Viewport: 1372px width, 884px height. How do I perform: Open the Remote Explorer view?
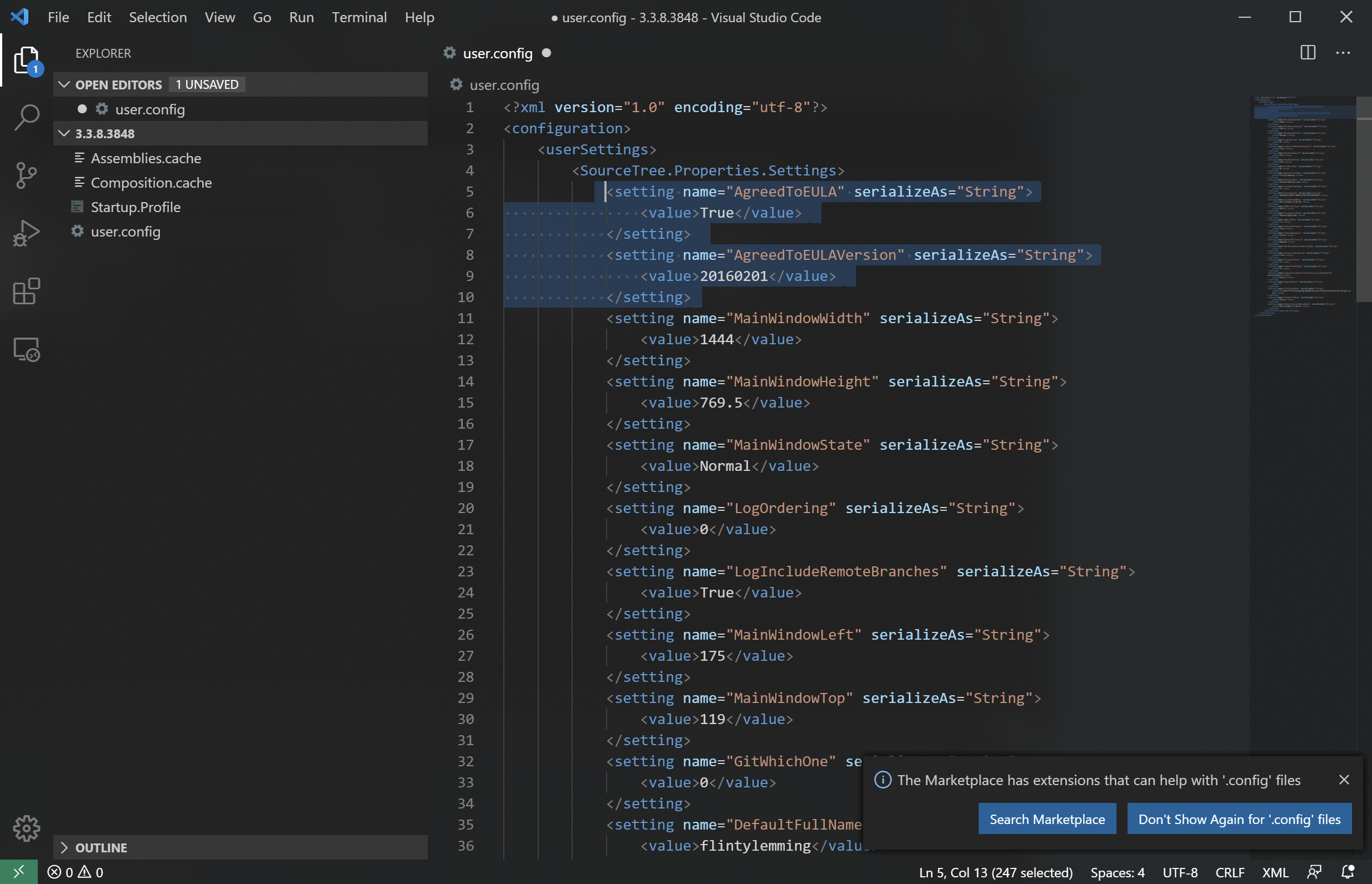click(x=27, y=349)
